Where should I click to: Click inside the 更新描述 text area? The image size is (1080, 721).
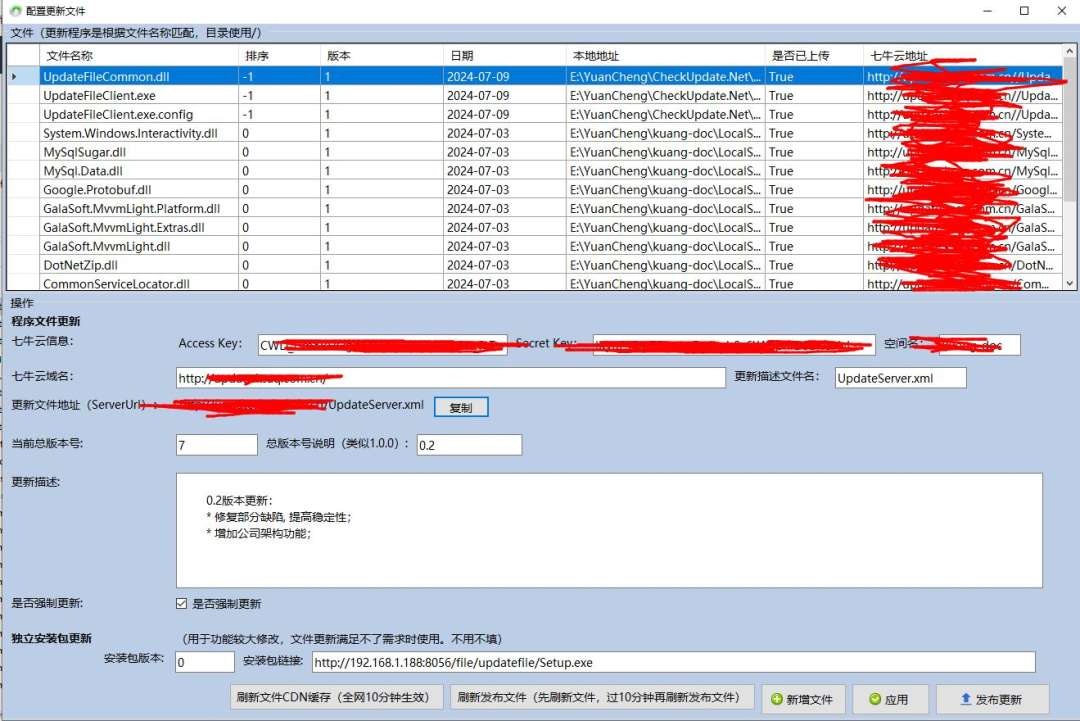pyautogui.click(x=609, y=530)
